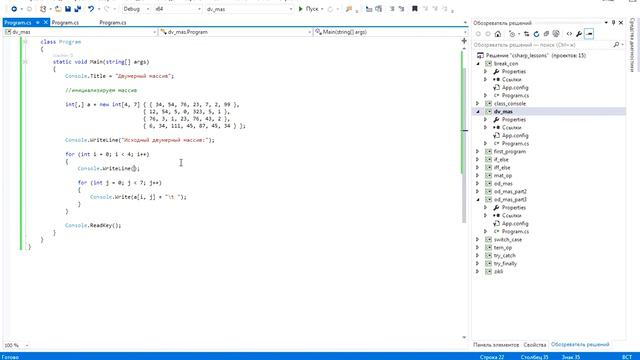Toggle a bookmark with the bookmark icon
The width and height of the screenshot is (640, 360).
(415, 9)
